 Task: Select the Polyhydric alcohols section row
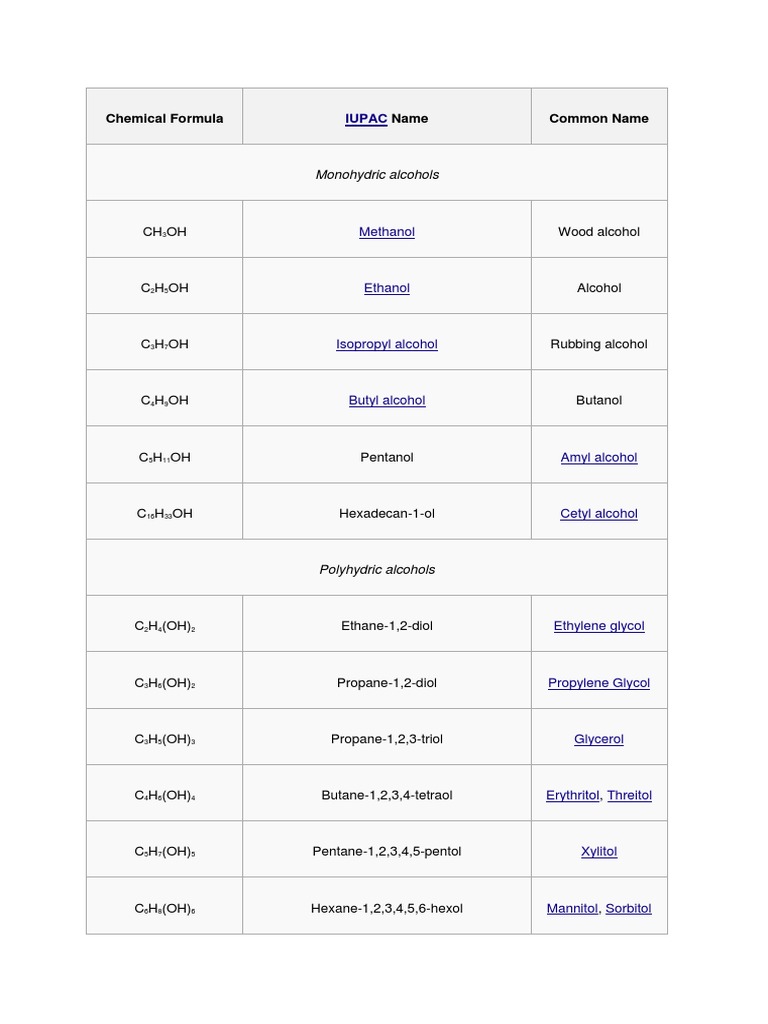tap(377, 569)
